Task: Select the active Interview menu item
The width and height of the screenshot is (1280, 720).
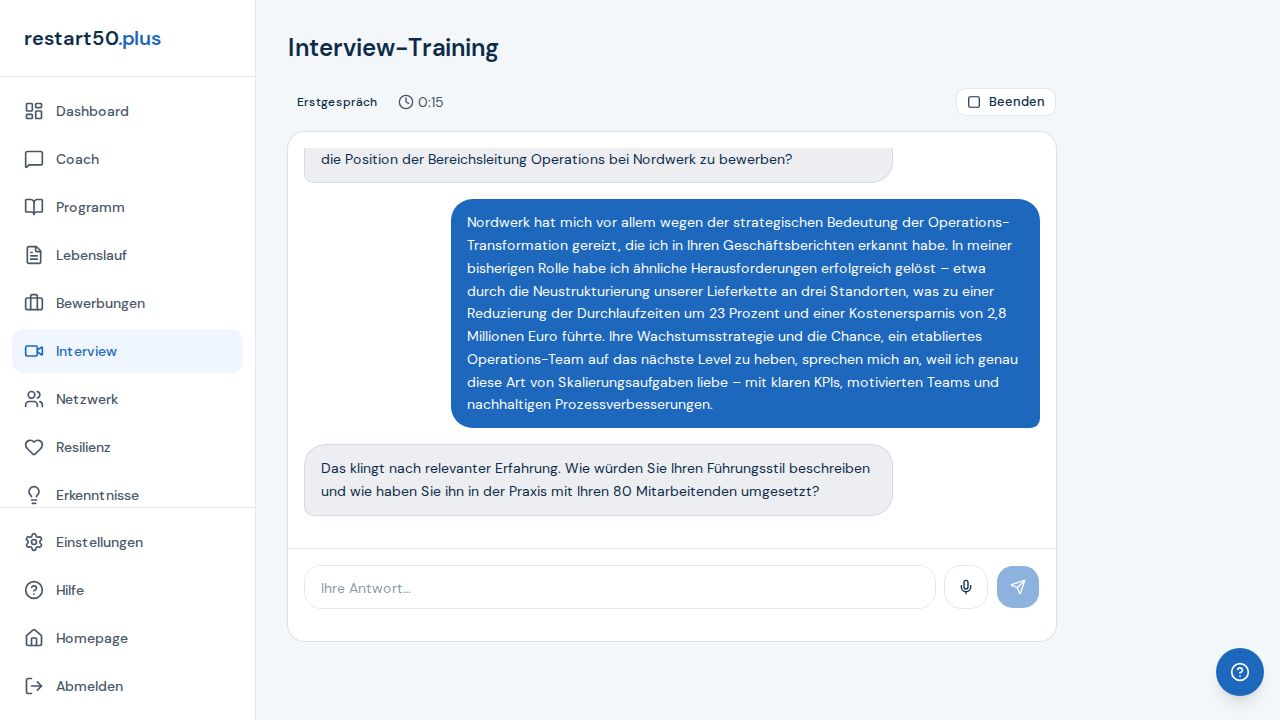Action: [x=127, y=351]
